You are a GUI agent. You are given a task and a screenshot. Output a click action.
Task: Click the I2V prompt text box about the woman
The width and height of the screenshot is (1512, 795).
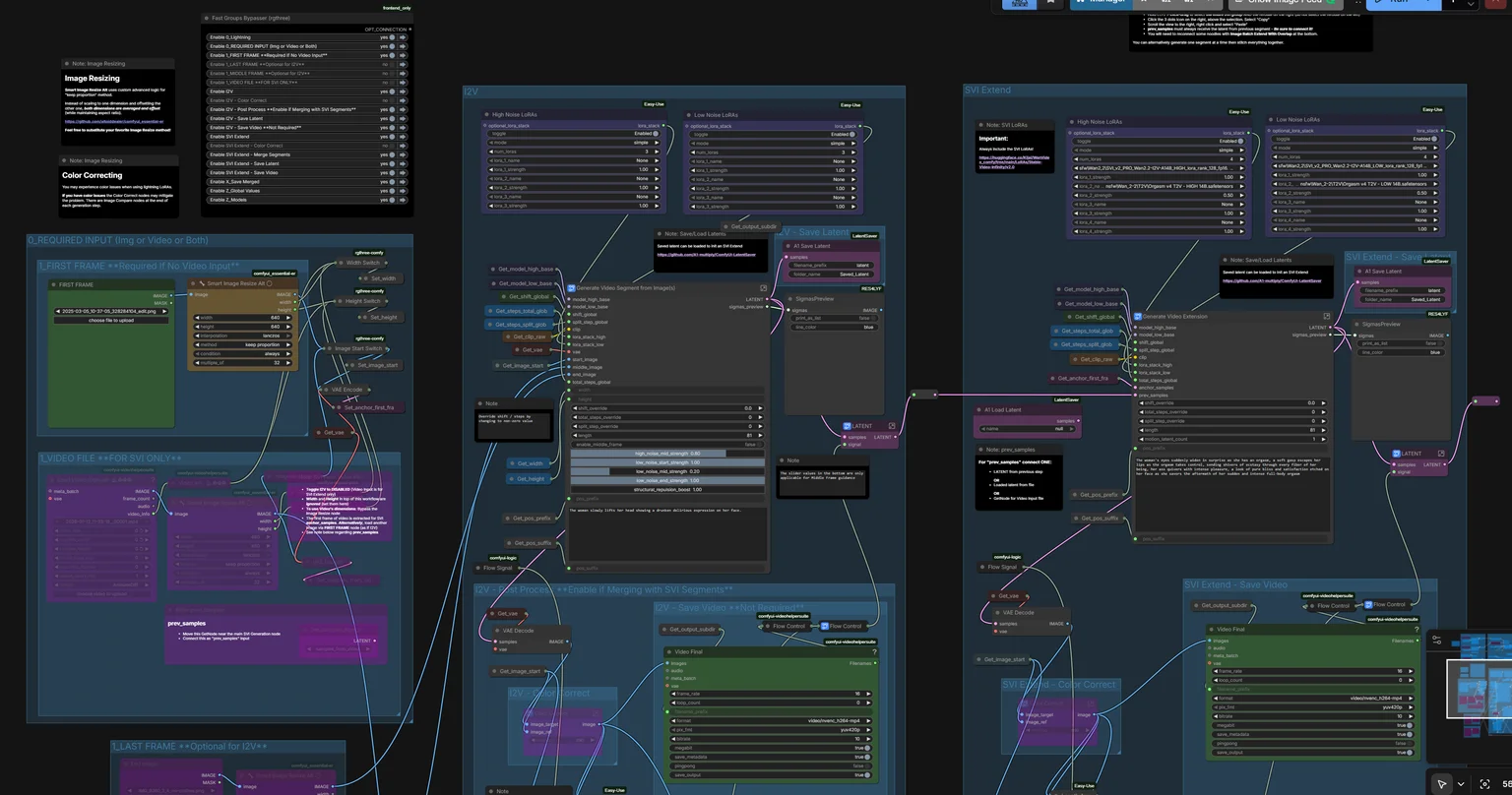click(667, 533)
